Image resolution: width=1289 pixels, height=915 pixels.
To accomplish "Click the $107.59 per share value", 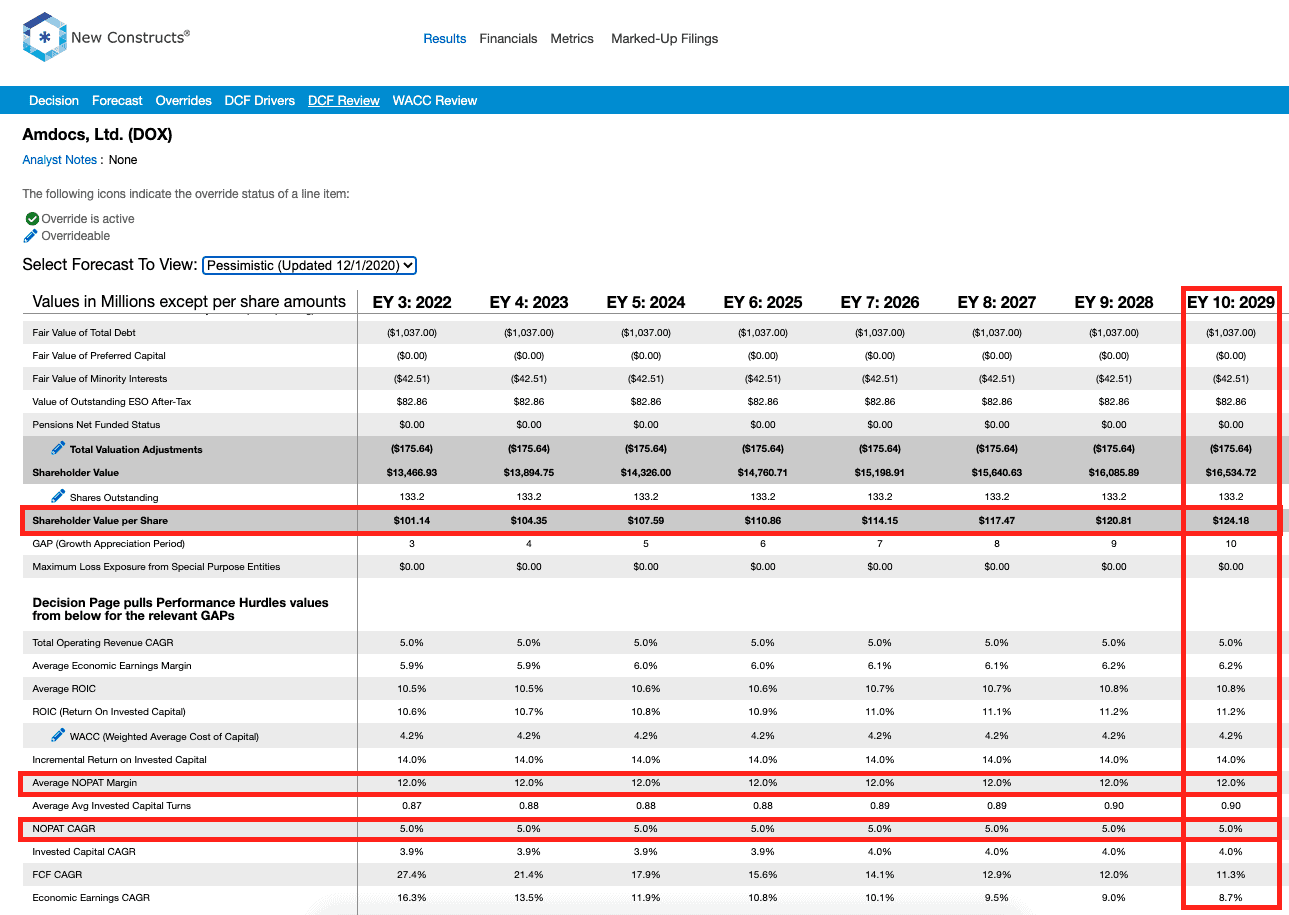I will pyautogui.click(x=646, y=521).
